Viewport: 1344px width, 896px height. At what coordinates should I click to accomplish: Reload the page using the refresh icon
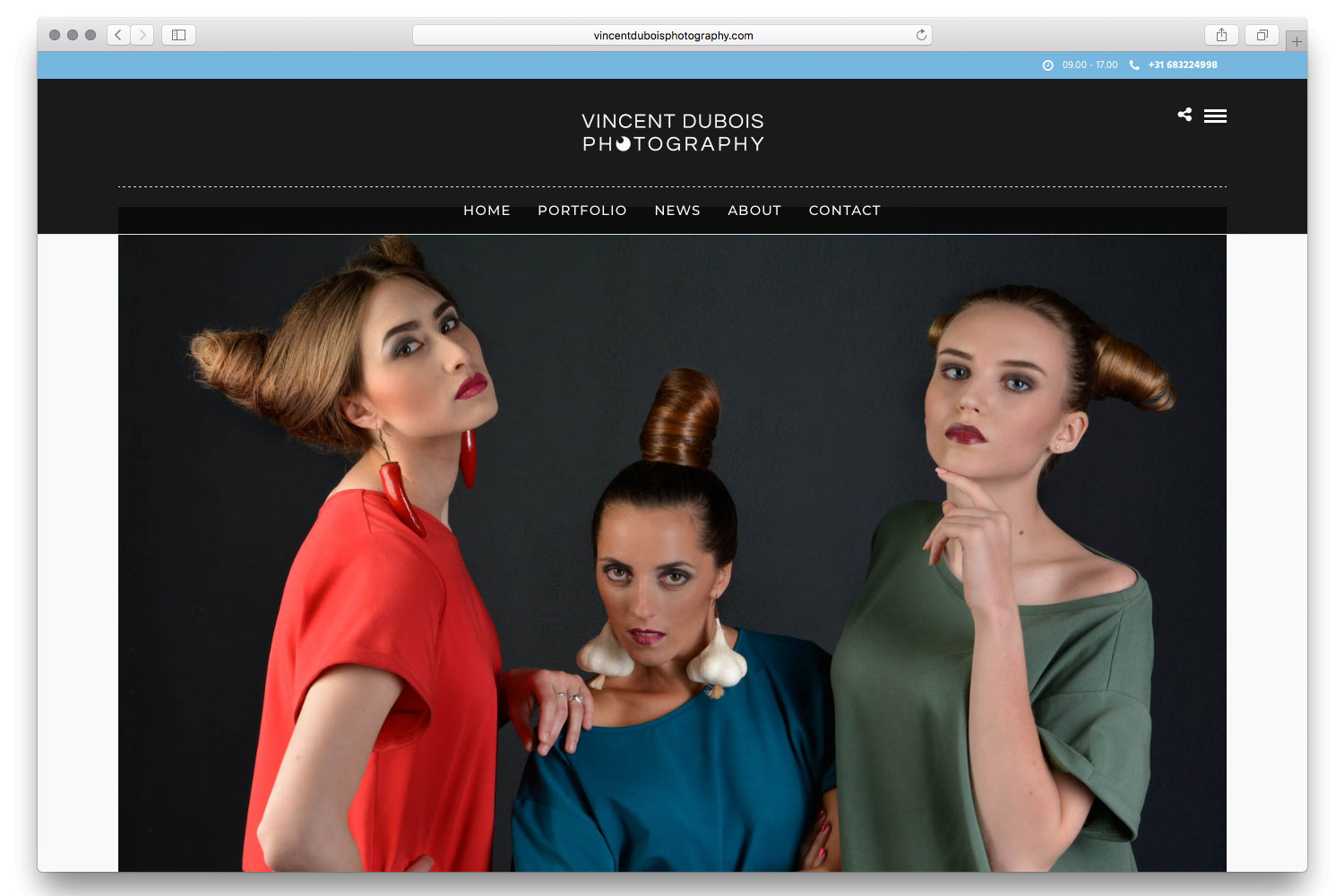coord(921,35)
